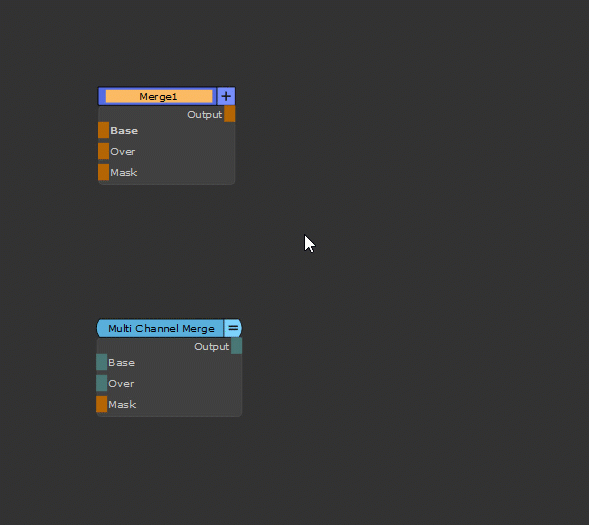This screenshot has width=589, height=525.
Task: Select Multi Channel Merge teal Output port
Action: [236, 346]
